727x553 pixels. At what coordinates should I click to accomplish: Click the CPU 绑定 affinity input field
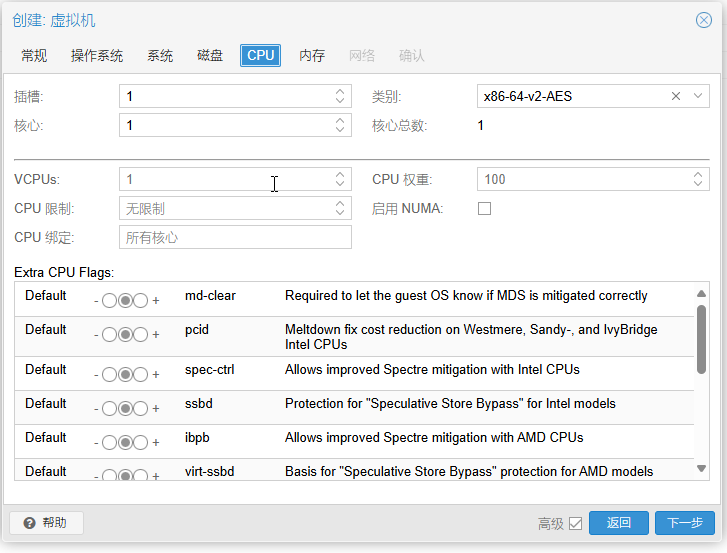[235, 237]
